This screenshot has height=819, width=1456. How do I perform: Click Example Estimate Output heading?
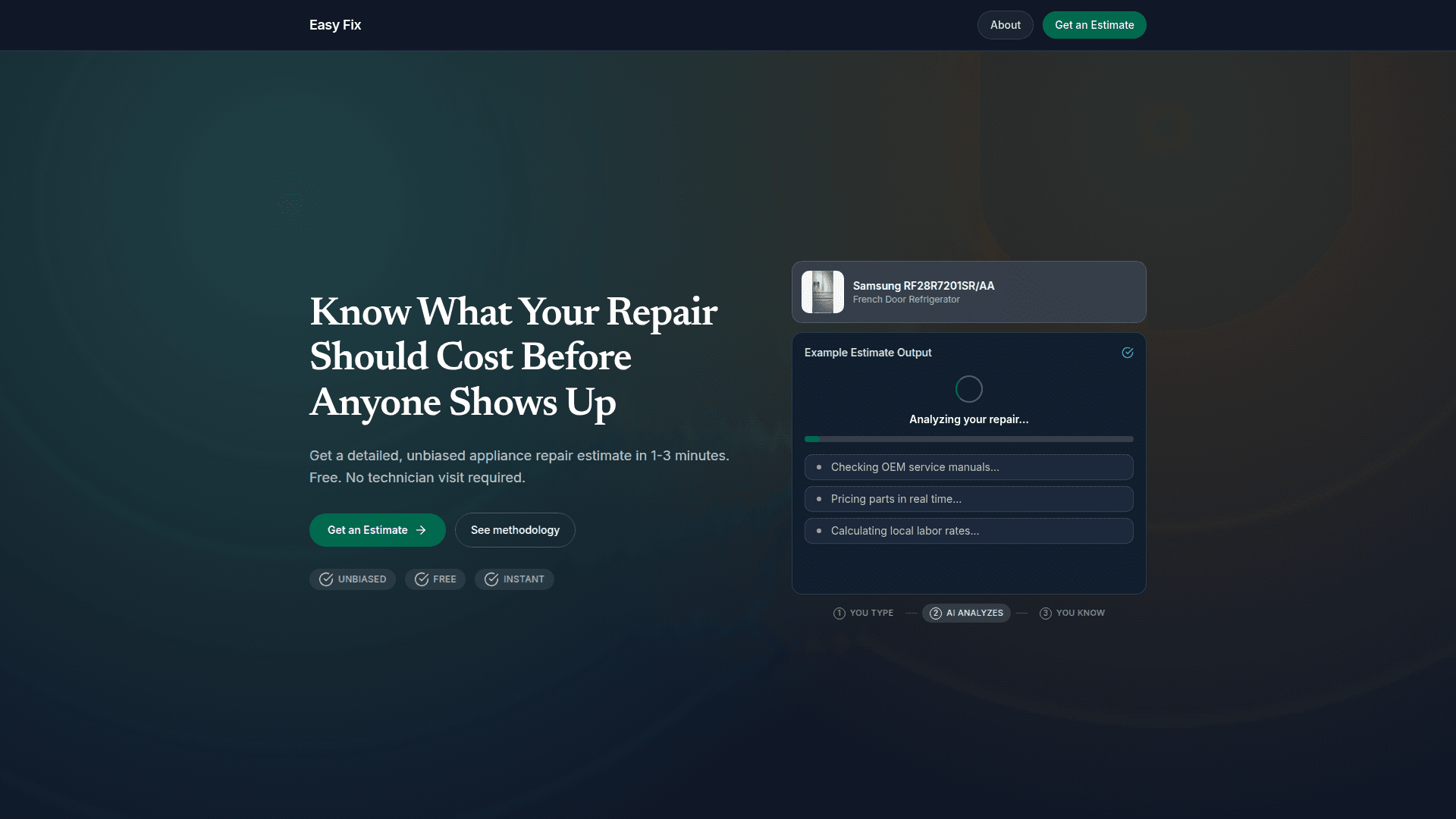coord(868,353)
